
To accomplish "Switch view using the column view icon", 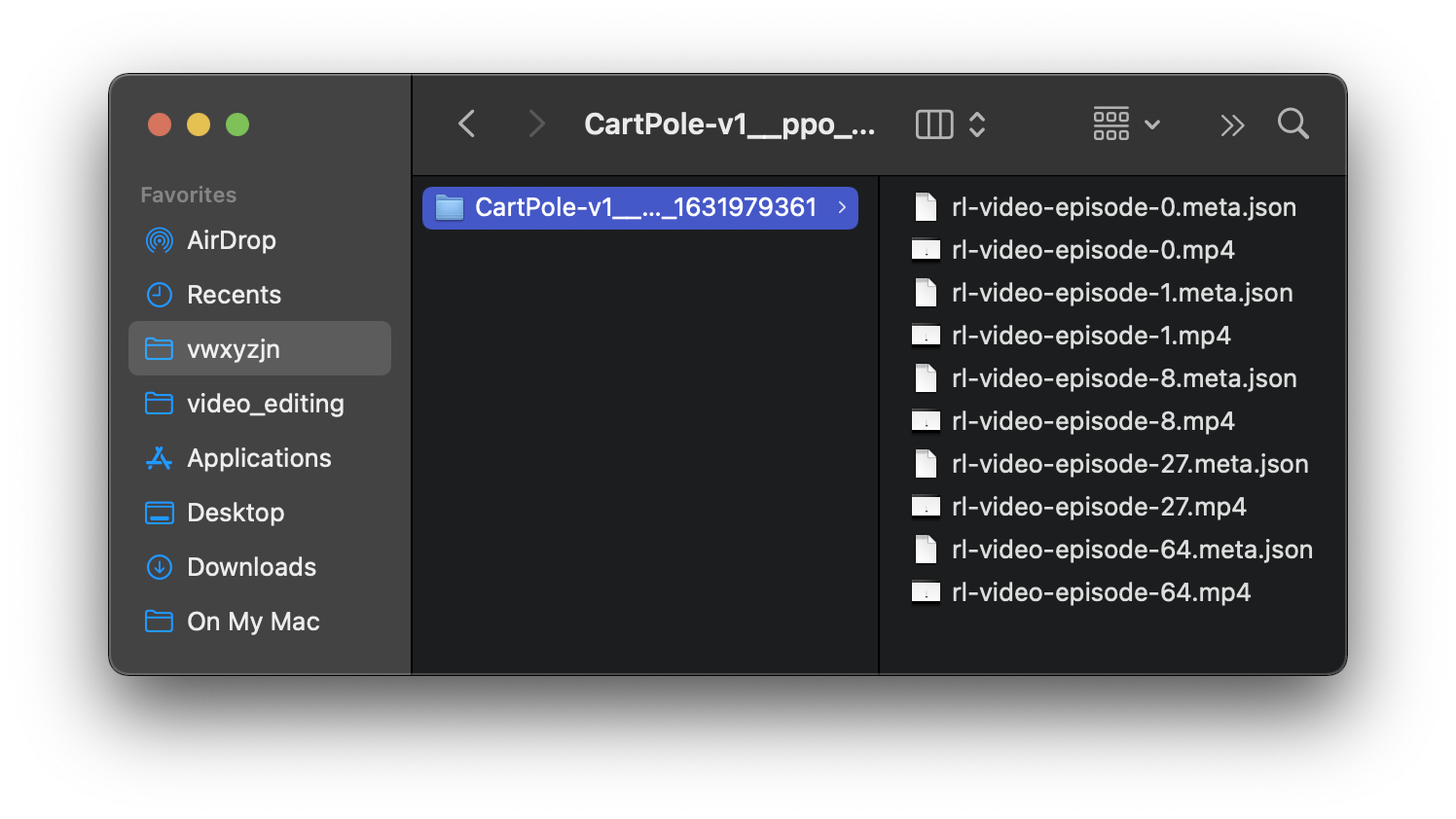I will [x=934, y=125].
